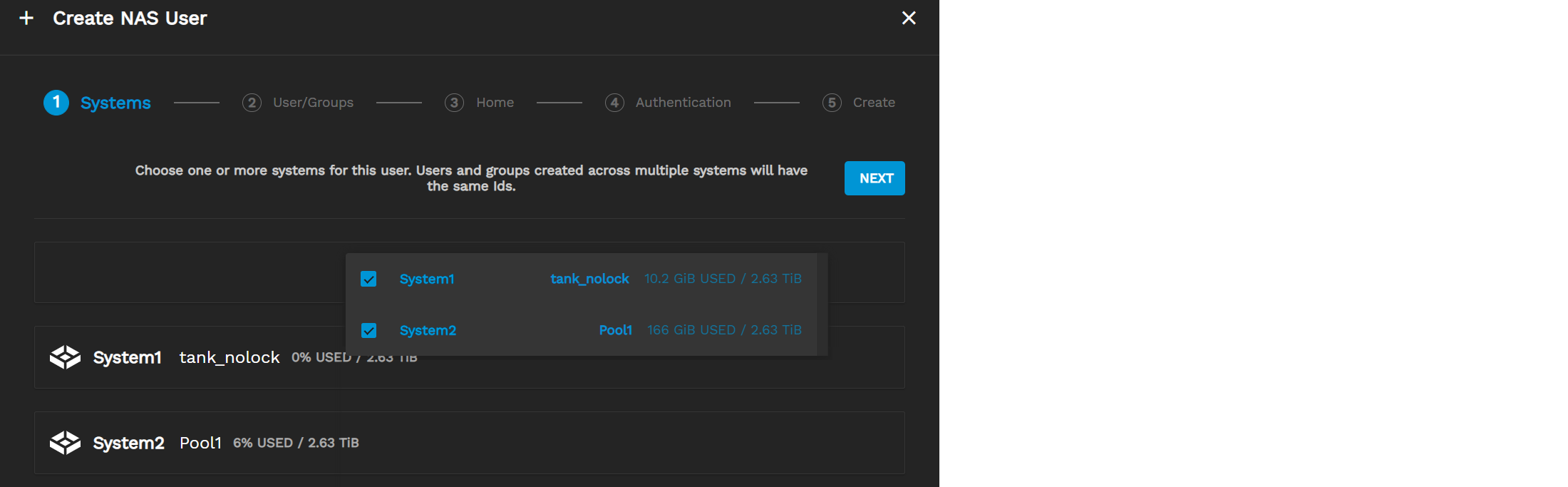Viewport: 1568px width, 487px height.
Task: Click the Pool1 name in System2 card
Action: click(200, 443)
